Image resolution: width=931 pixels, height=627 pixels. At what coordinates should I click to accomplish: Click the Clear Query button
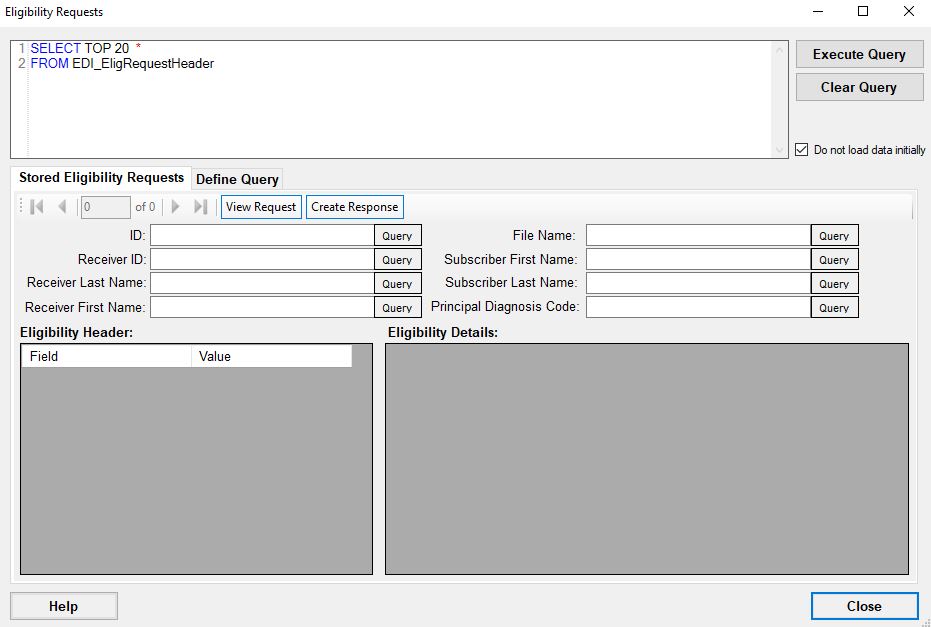(x=859, y=87)
